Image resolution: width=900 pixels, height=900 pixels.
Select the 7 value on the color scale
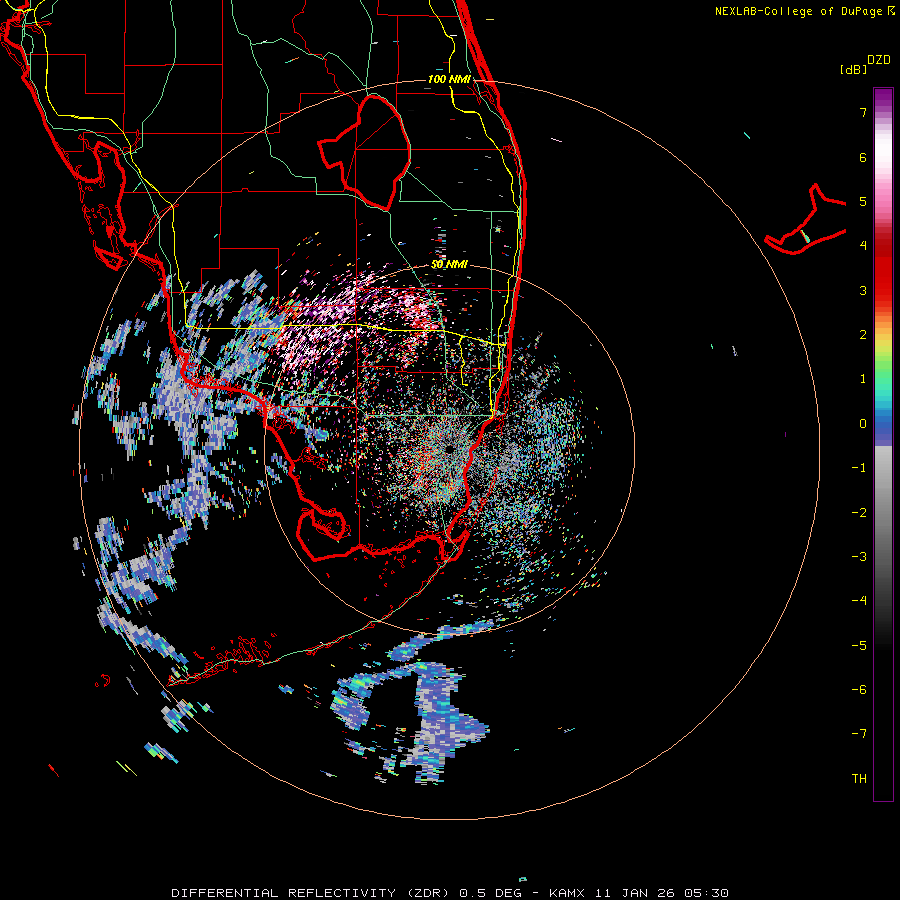click(x=863, y=112)
